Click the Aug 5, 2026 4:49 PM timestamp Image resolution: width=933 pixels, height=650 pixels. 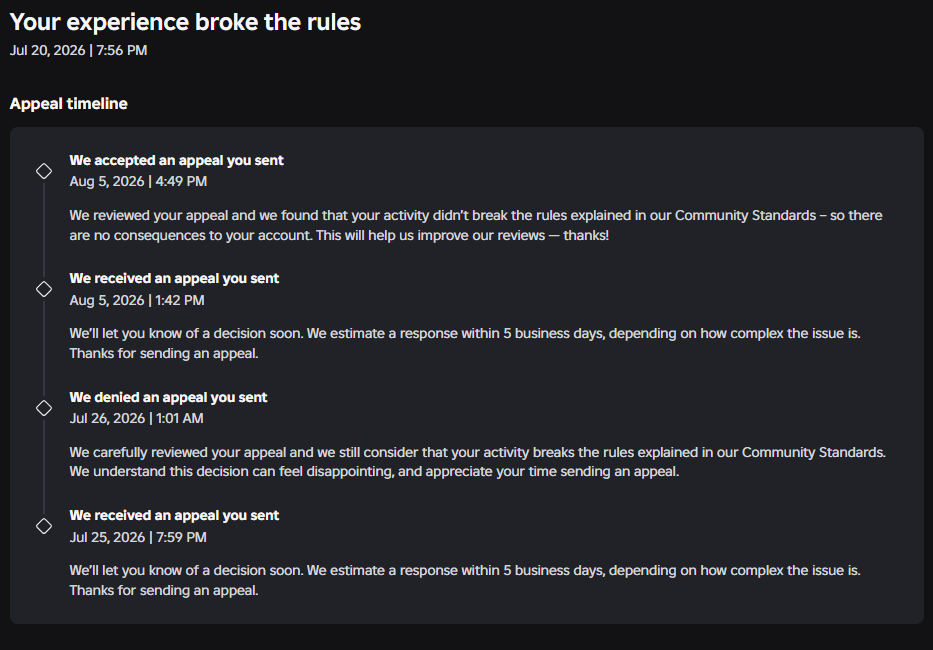click(138, 182)
